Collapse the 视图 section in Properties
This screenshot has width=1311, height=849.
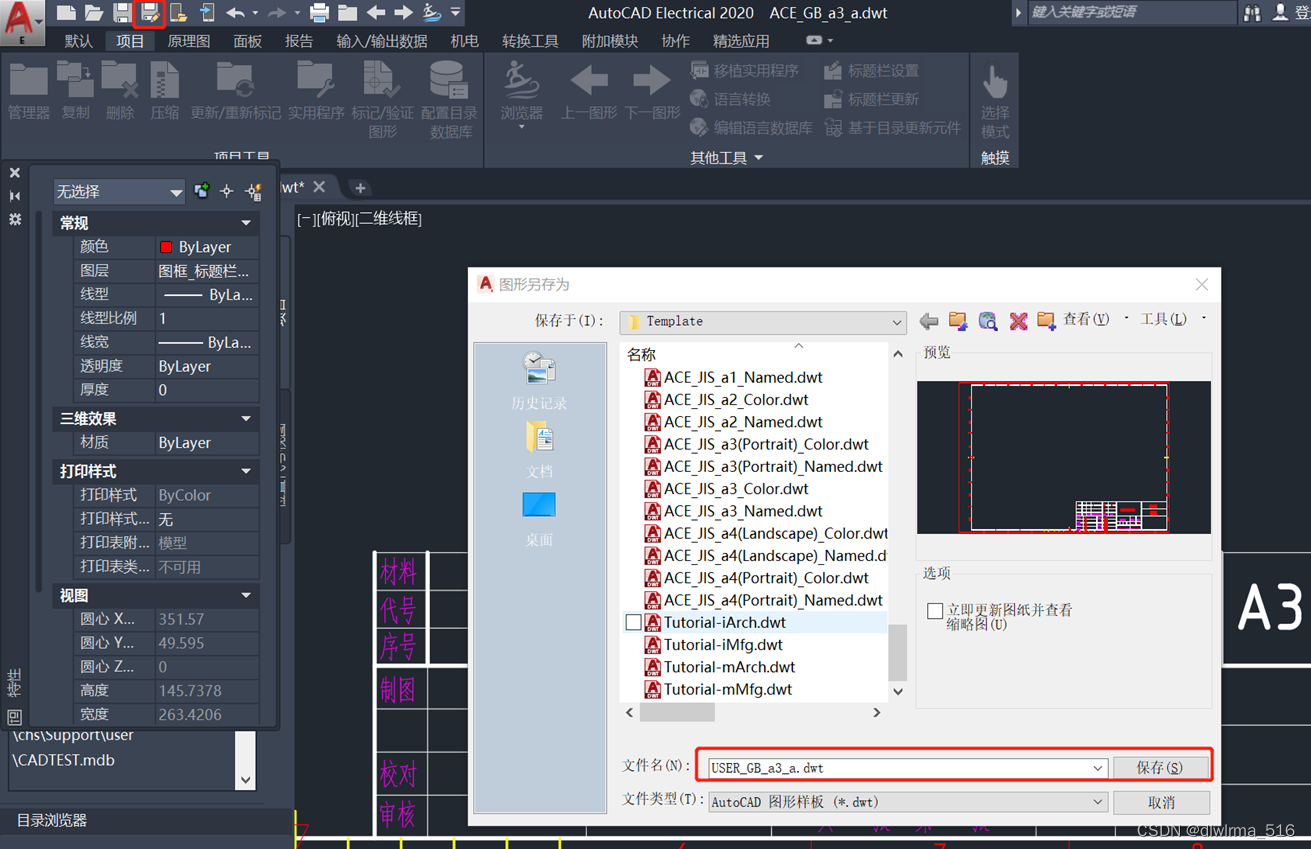click(x=246, y=595)
